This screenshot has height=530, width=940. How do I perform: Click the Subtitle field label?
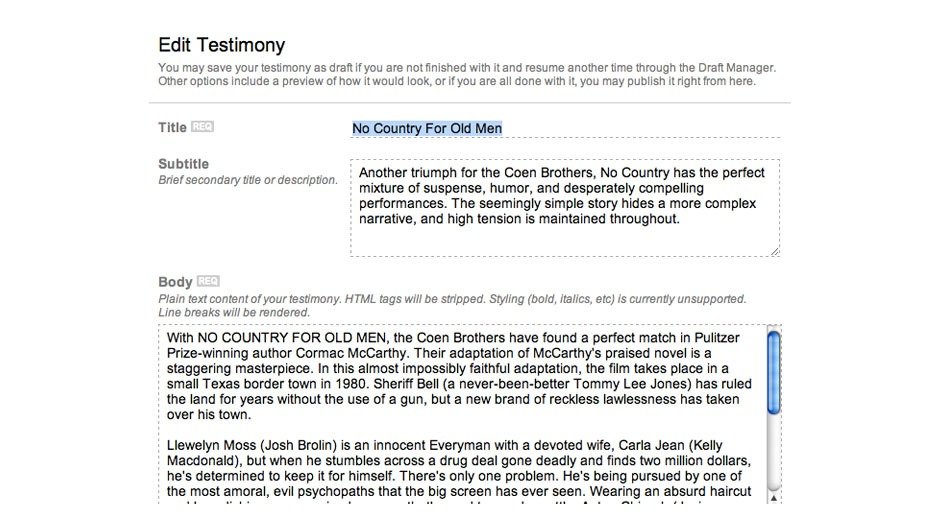[183, 164]
